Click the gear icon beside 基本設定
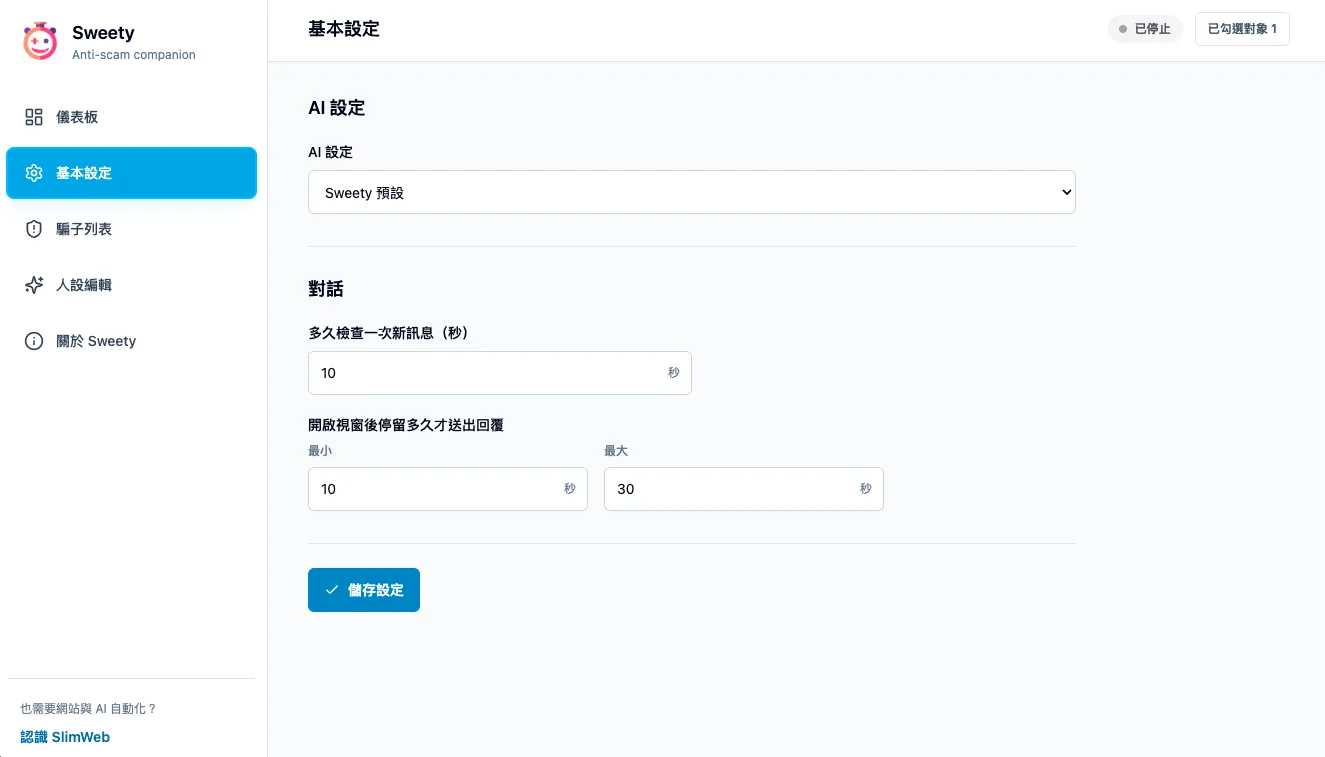 34,173
